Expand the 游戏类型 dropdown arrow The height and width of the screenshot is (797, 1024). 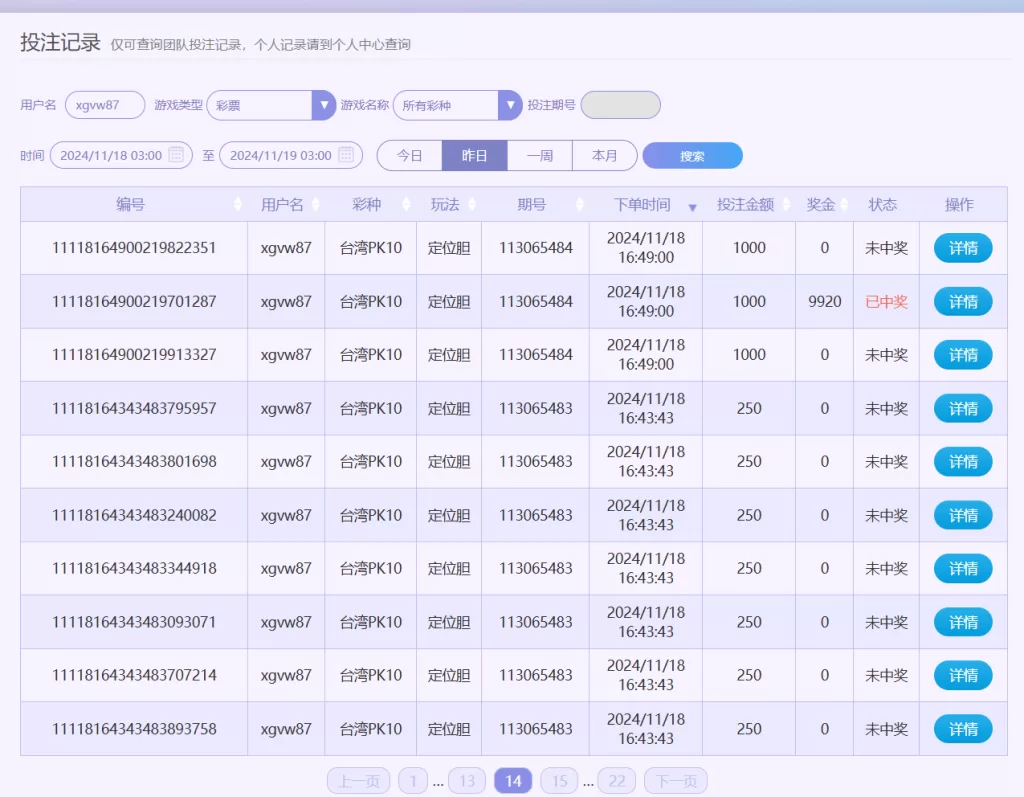pyautogui.click(x=323, y=105)
